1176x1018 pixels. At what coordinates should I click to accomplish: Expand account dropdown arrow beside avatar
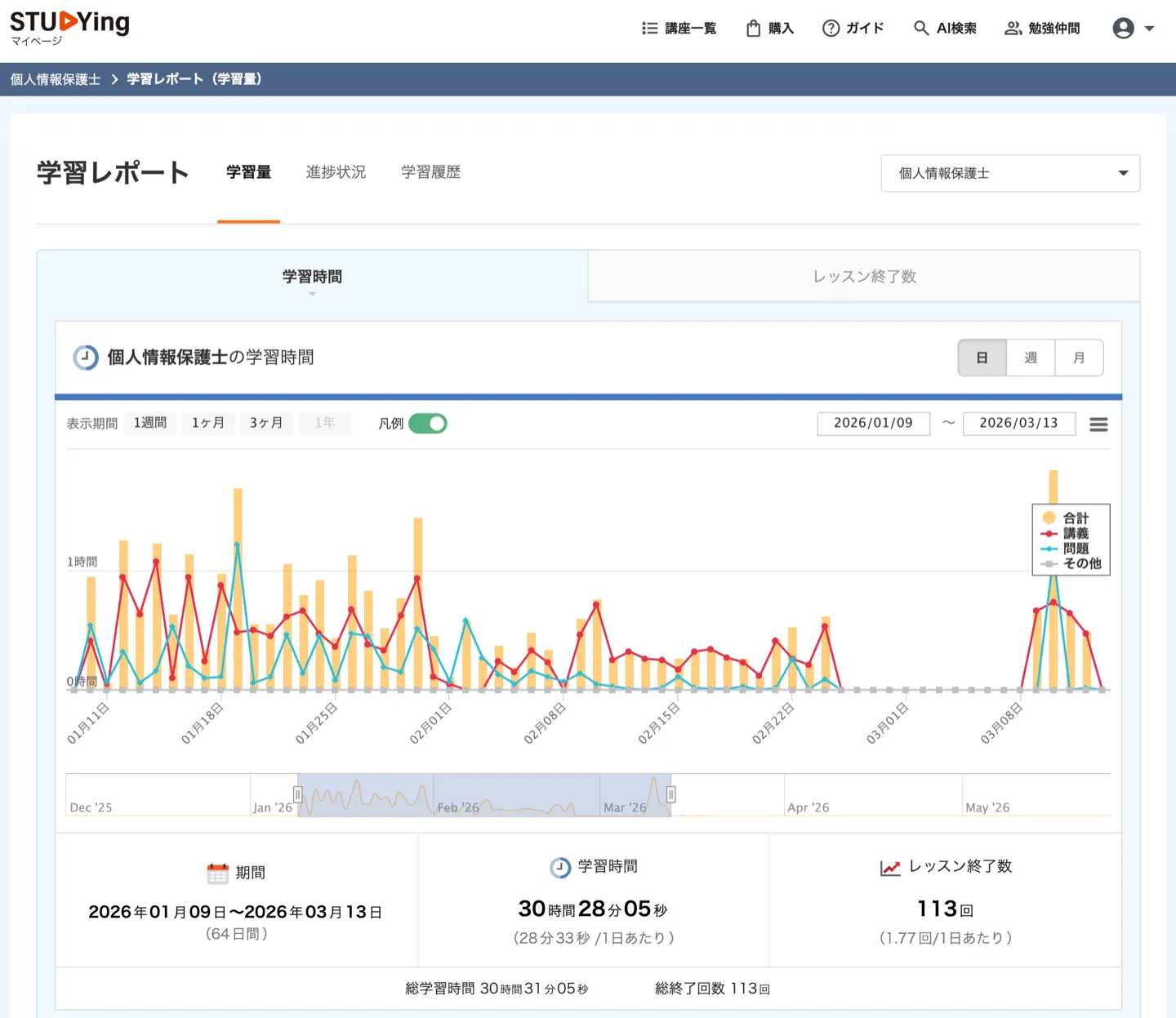pos(1149,29)
